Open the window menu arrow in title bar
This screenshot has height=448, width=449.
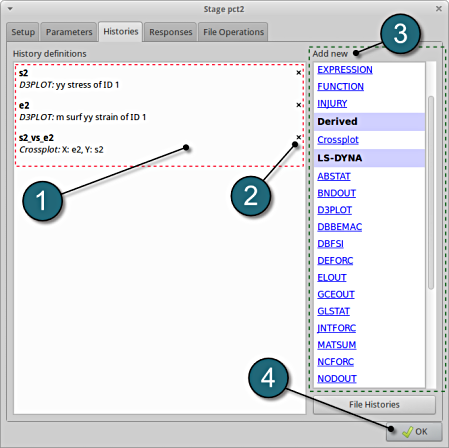pos(10,9)
